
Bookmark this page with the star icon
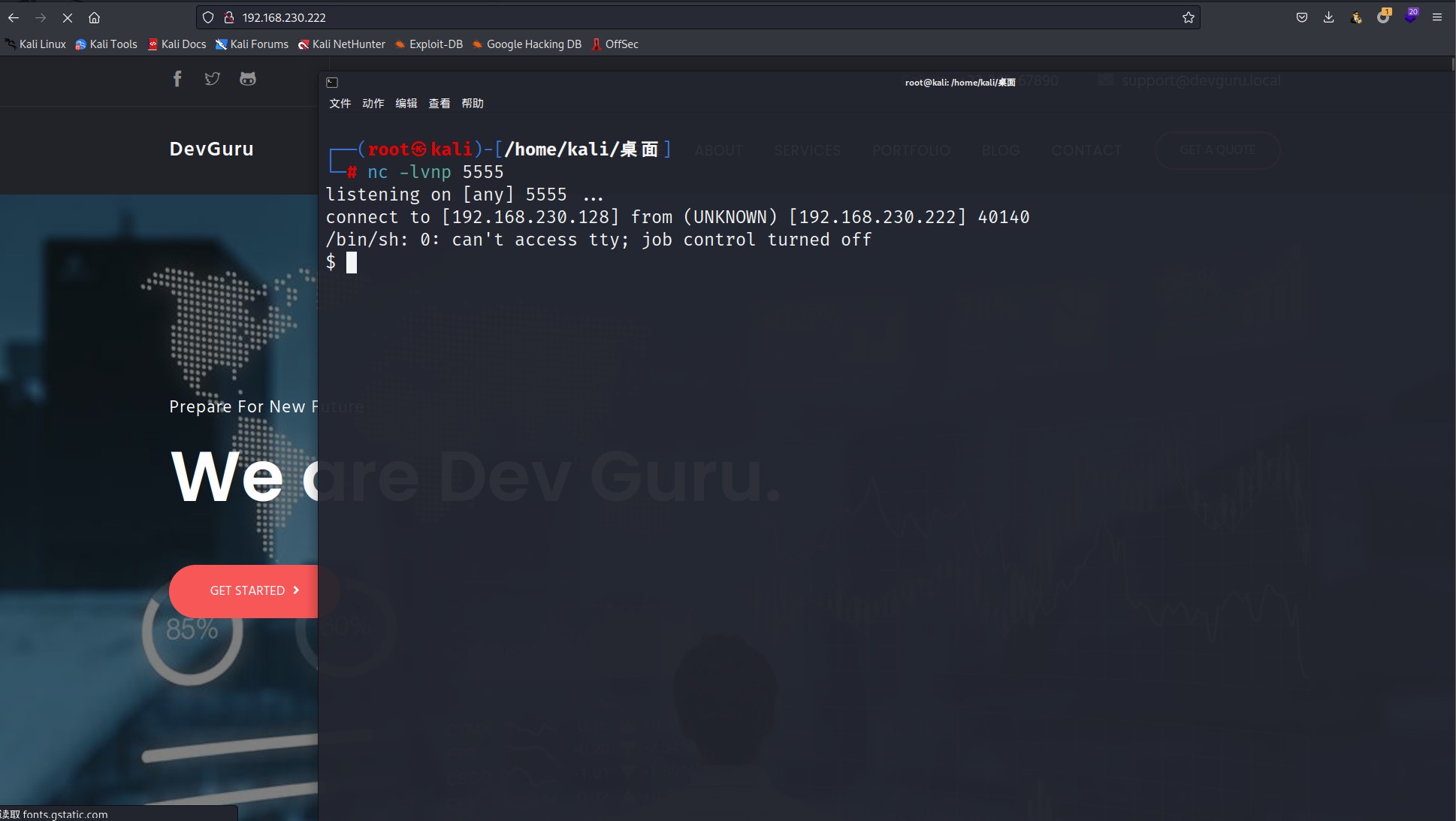(1188, 17)
